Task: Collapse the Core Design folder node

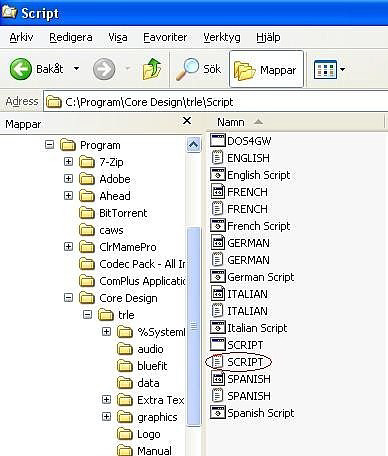Action: 68,298
